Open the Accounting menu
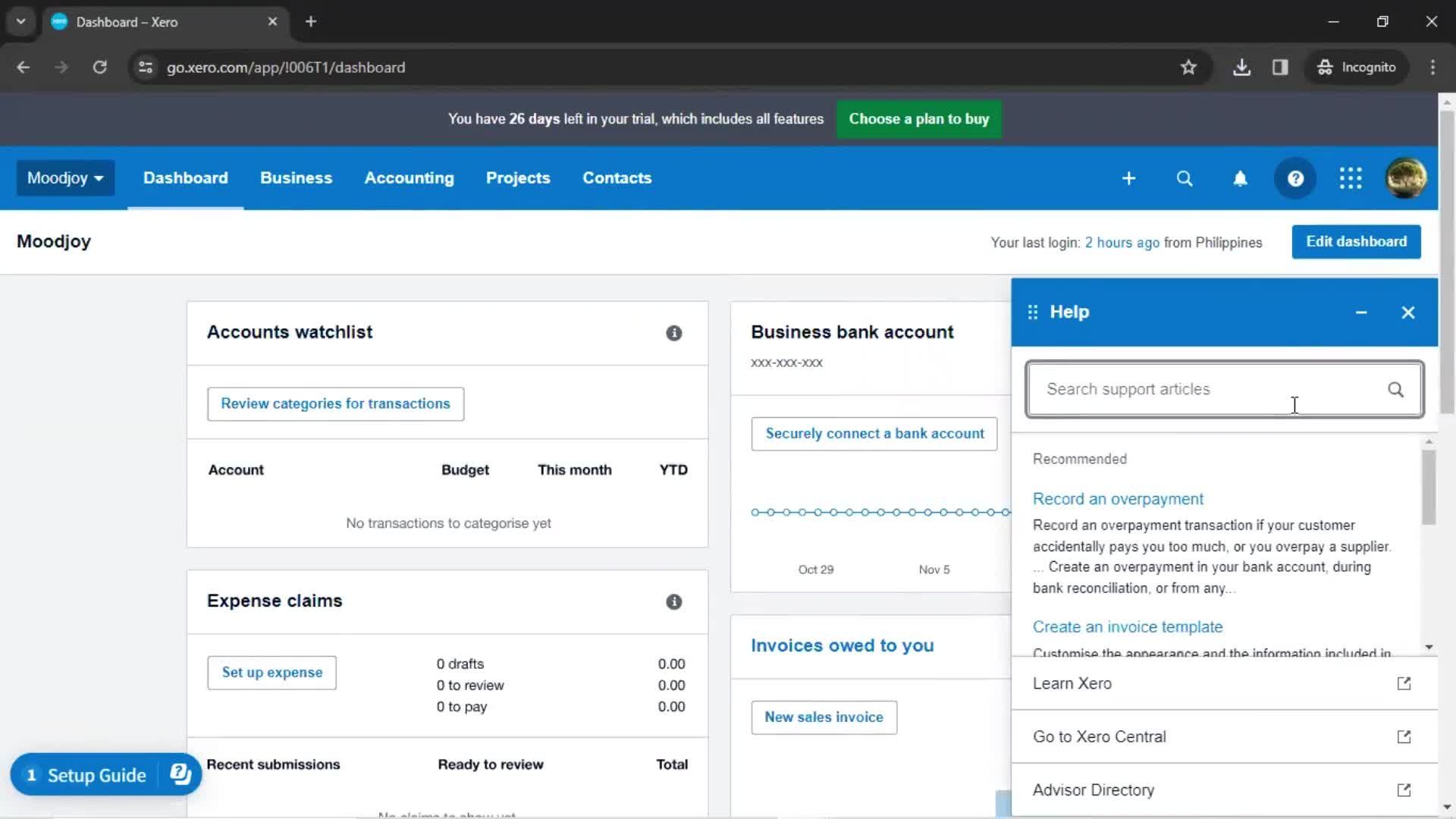Viewport: 1456px width, 819px height. [409, 178]
